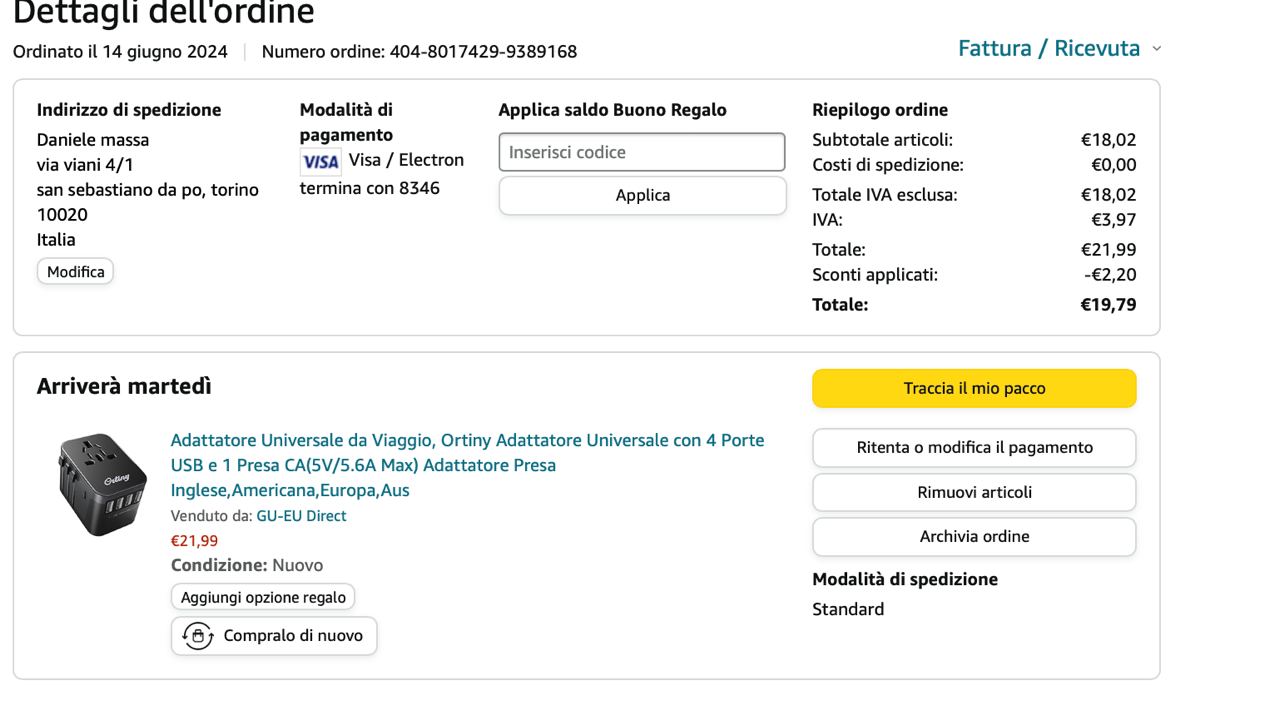
Task: Expand the Fattura / Ricevuta chevron arrow
Action: pos(1157,49)
